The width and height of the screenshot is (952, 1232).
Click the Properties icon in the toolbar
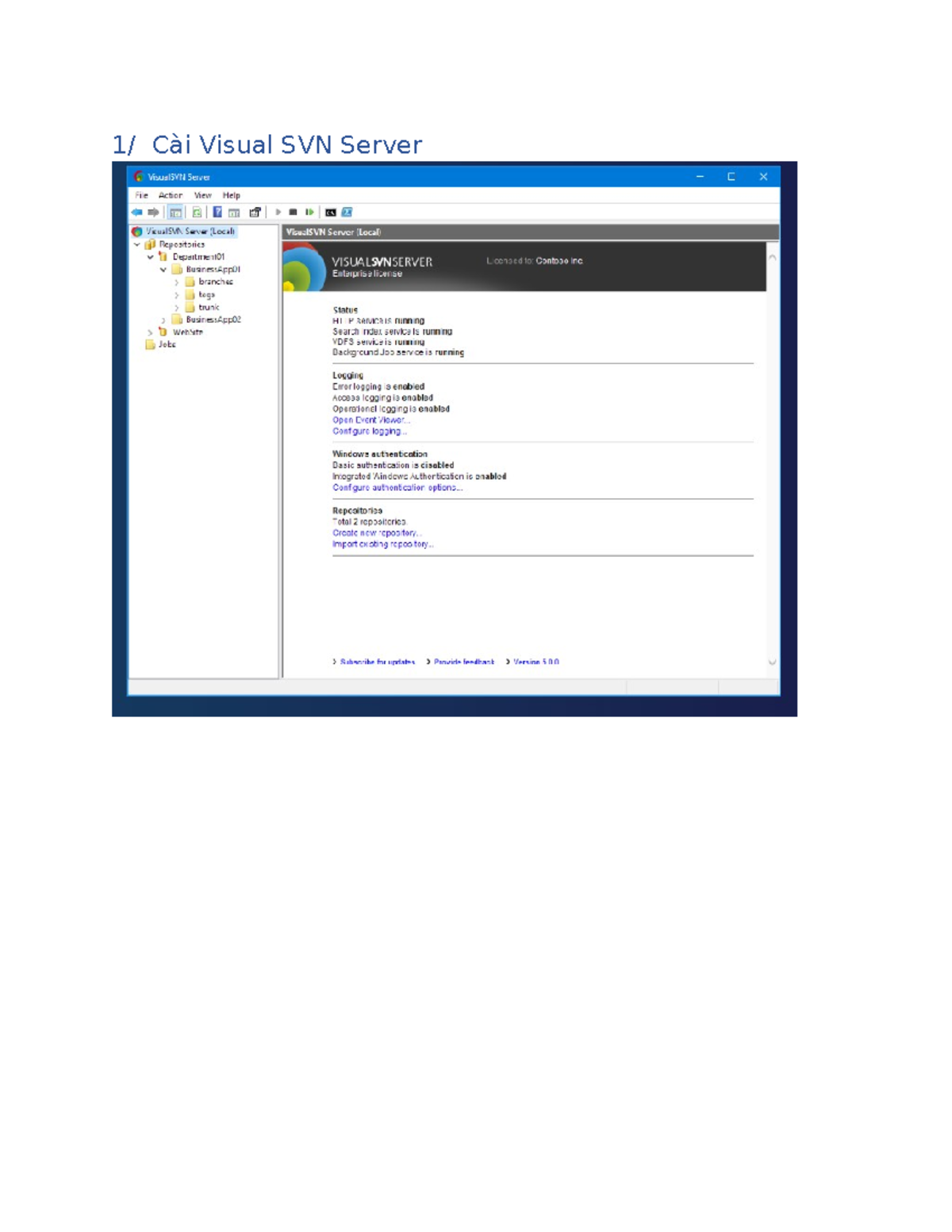pos(254,212)
